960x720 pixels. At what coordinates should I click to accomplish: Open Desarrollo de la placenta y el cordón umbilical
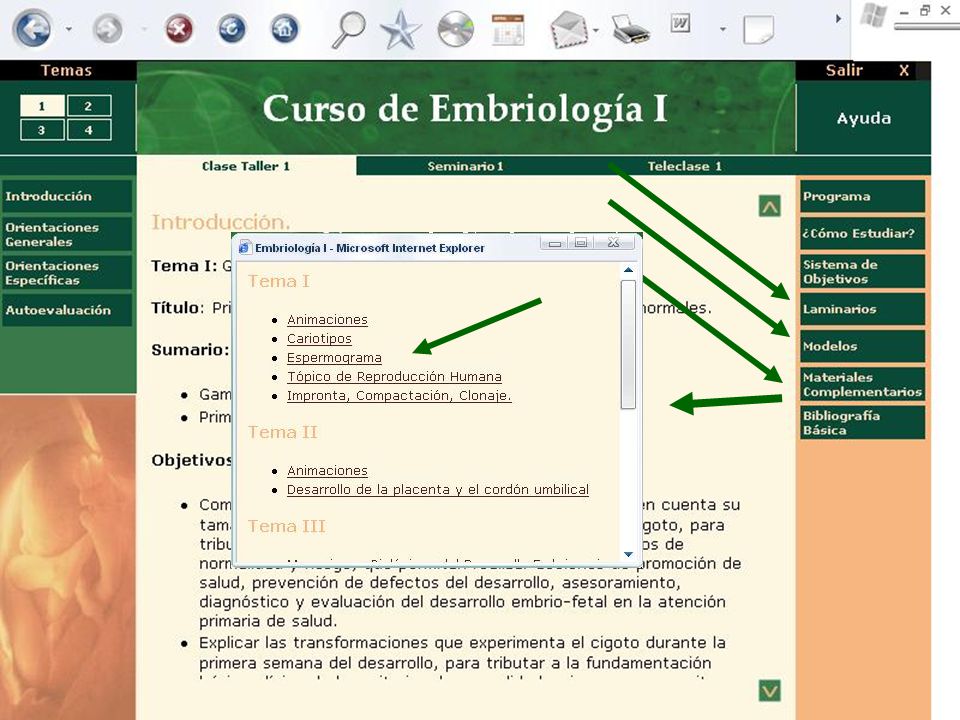click(438, 490)
